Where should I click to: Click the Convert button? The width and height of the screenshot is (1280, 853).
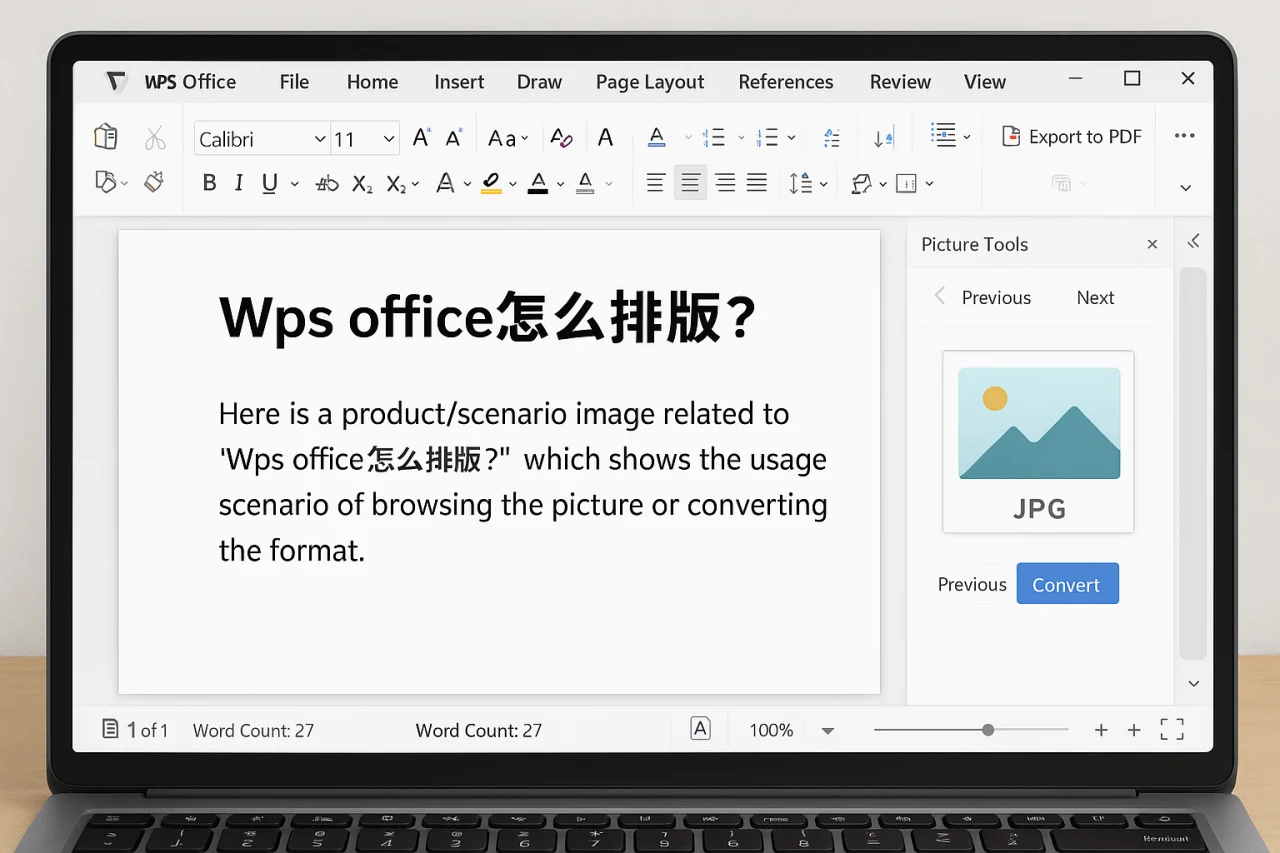point(1067,583)
